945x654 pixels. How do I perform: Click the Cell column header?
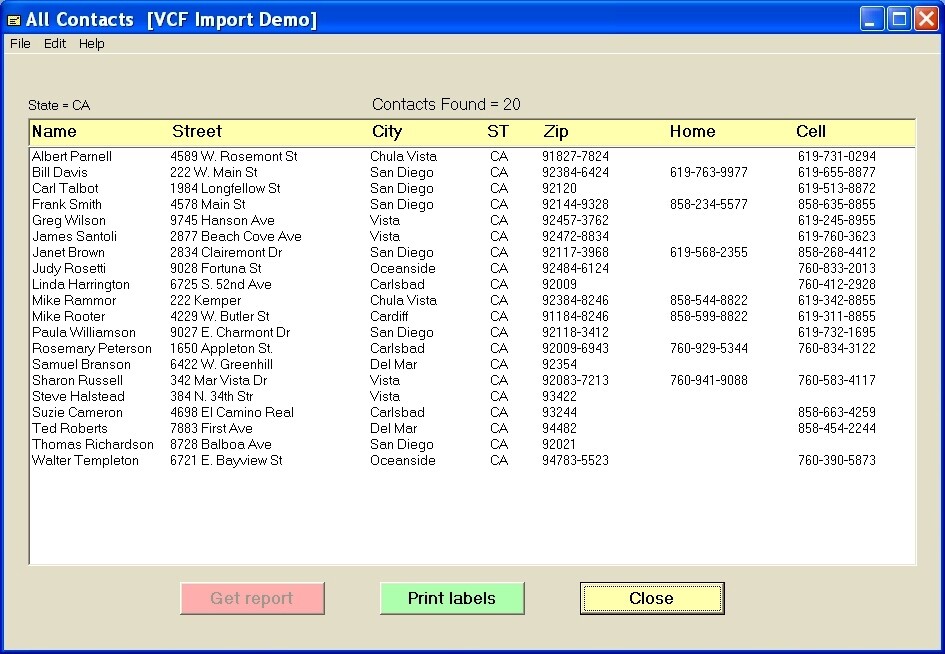point(810,131)
